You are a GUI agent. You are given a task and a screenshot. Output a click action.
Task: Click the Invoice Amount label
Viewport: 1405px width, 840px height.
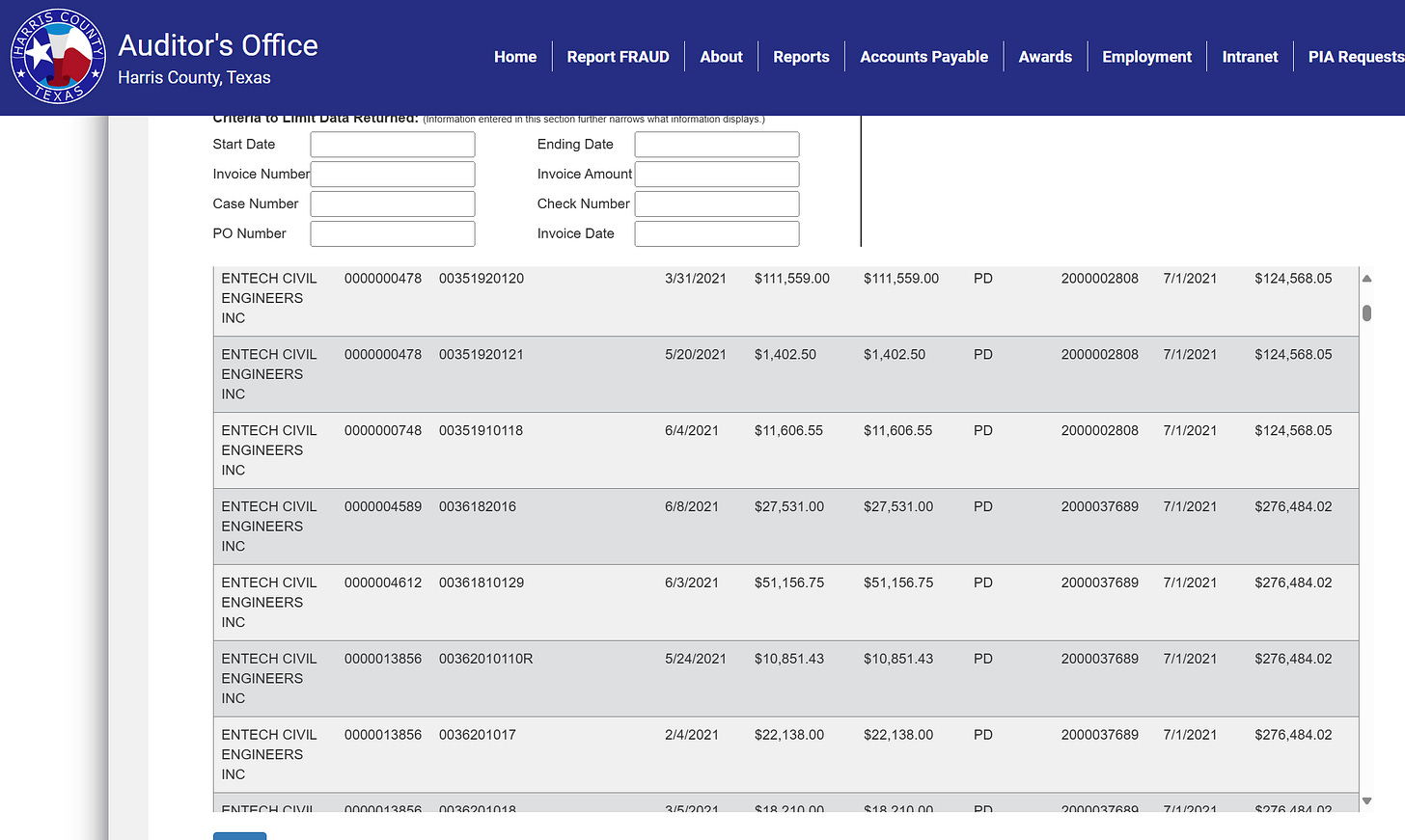point(585,175)
